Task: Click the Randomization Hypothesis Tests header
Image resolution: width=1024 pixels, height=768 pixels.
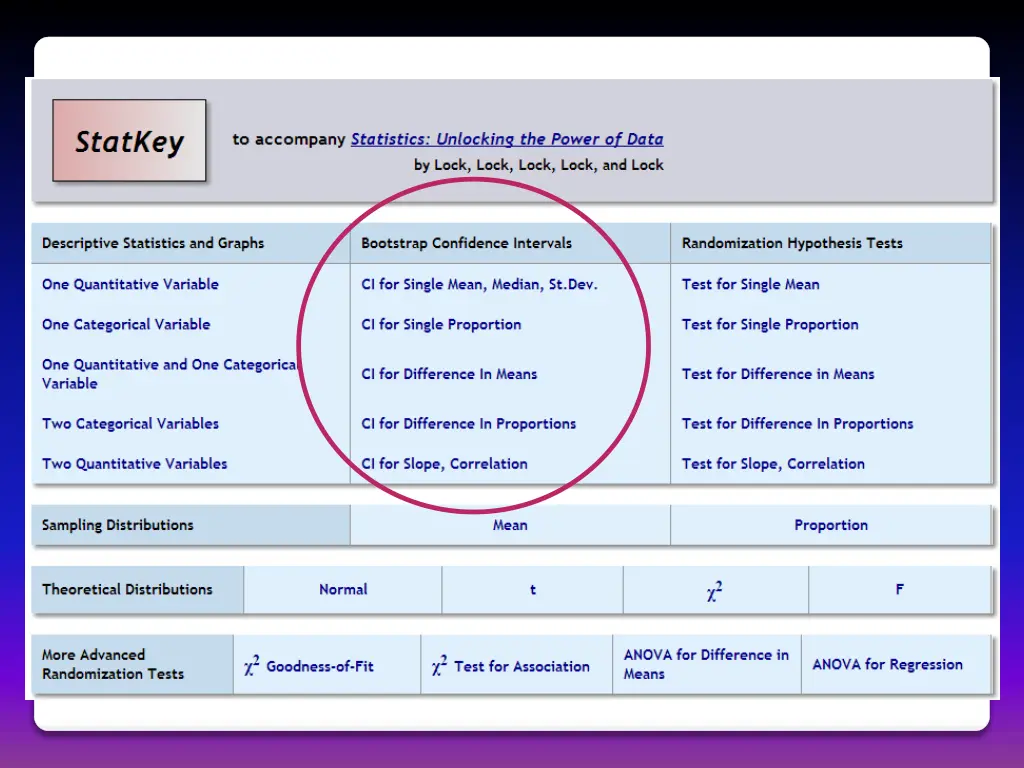Action: 792,243
